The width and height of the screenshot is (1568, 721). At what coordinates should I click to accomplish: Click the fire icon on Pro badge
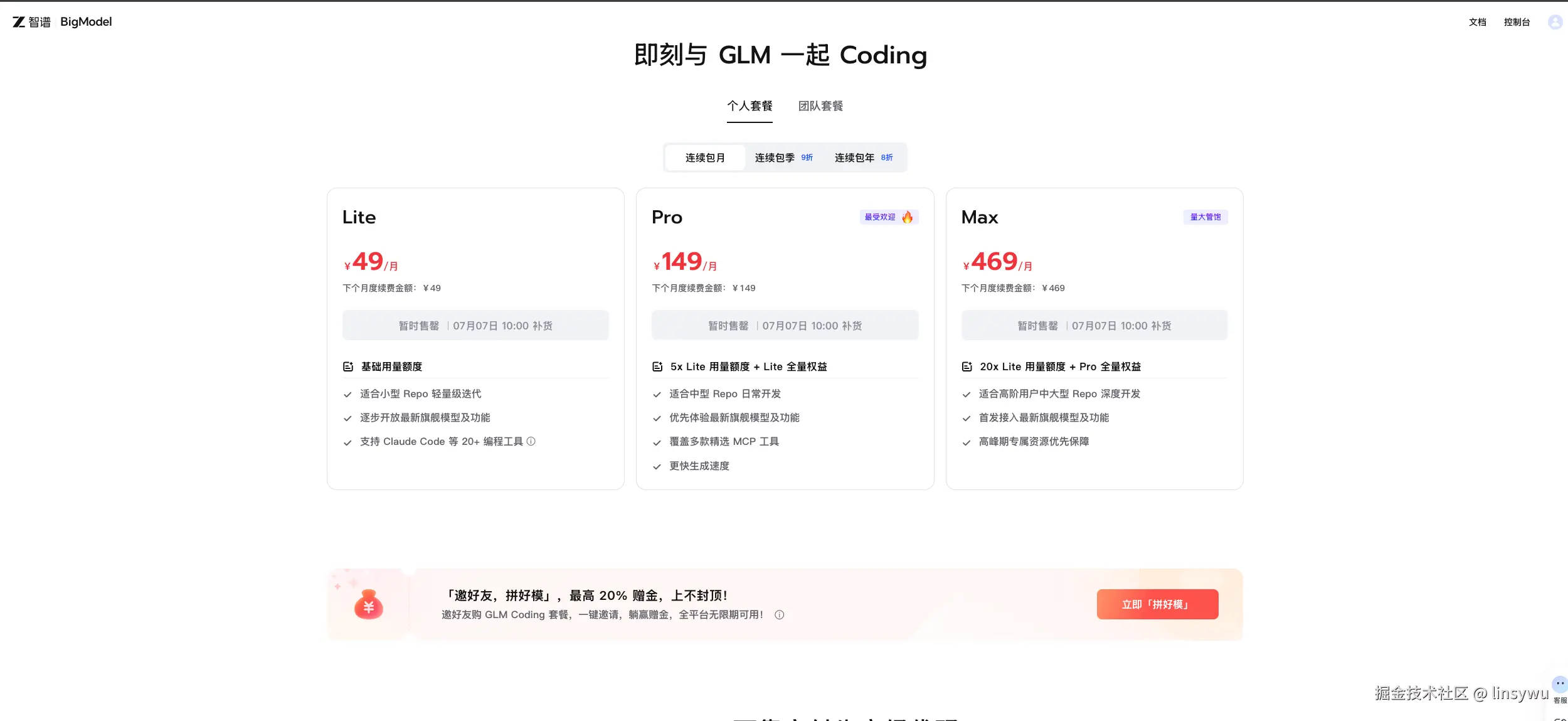pyautogui.click(x=907, y=217)
